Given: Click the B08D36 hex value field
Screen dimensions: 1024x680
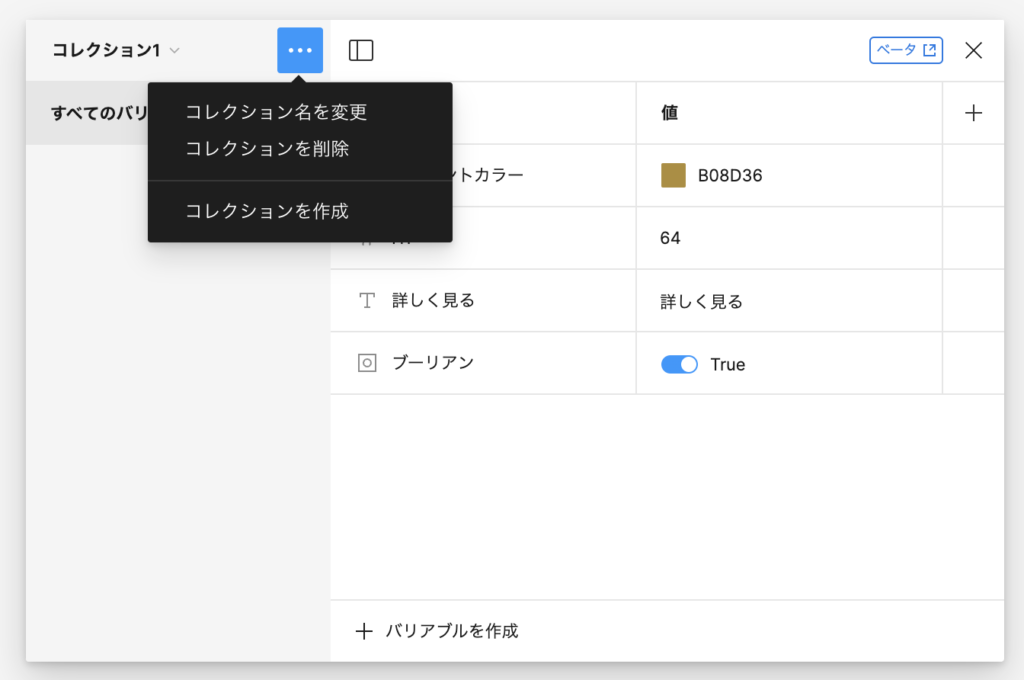Looking at the screenshot, I should click(731, 176).
